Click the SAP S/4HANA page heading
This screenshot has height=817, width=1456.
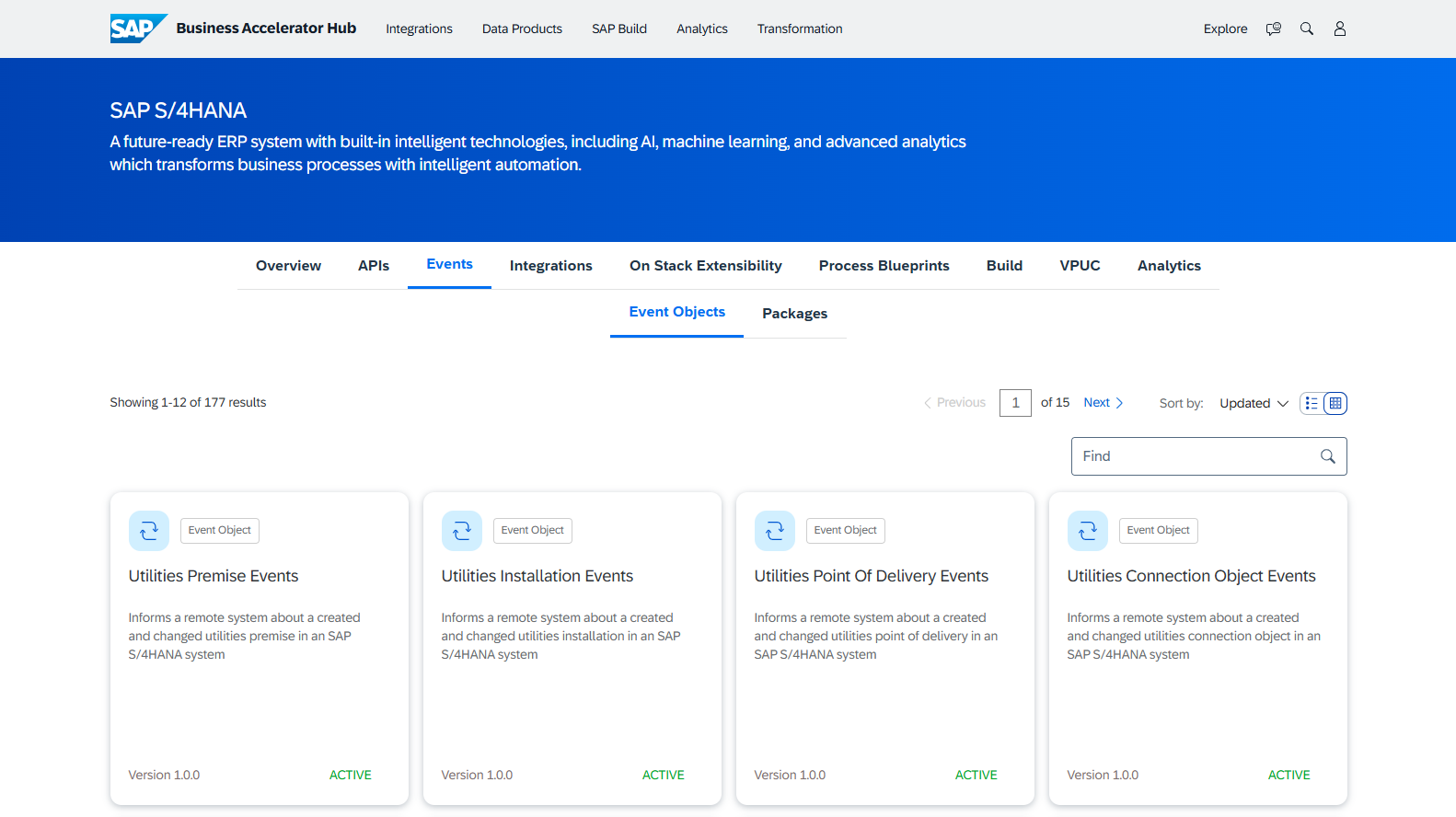pyautogui.click(x=179, y=110)
